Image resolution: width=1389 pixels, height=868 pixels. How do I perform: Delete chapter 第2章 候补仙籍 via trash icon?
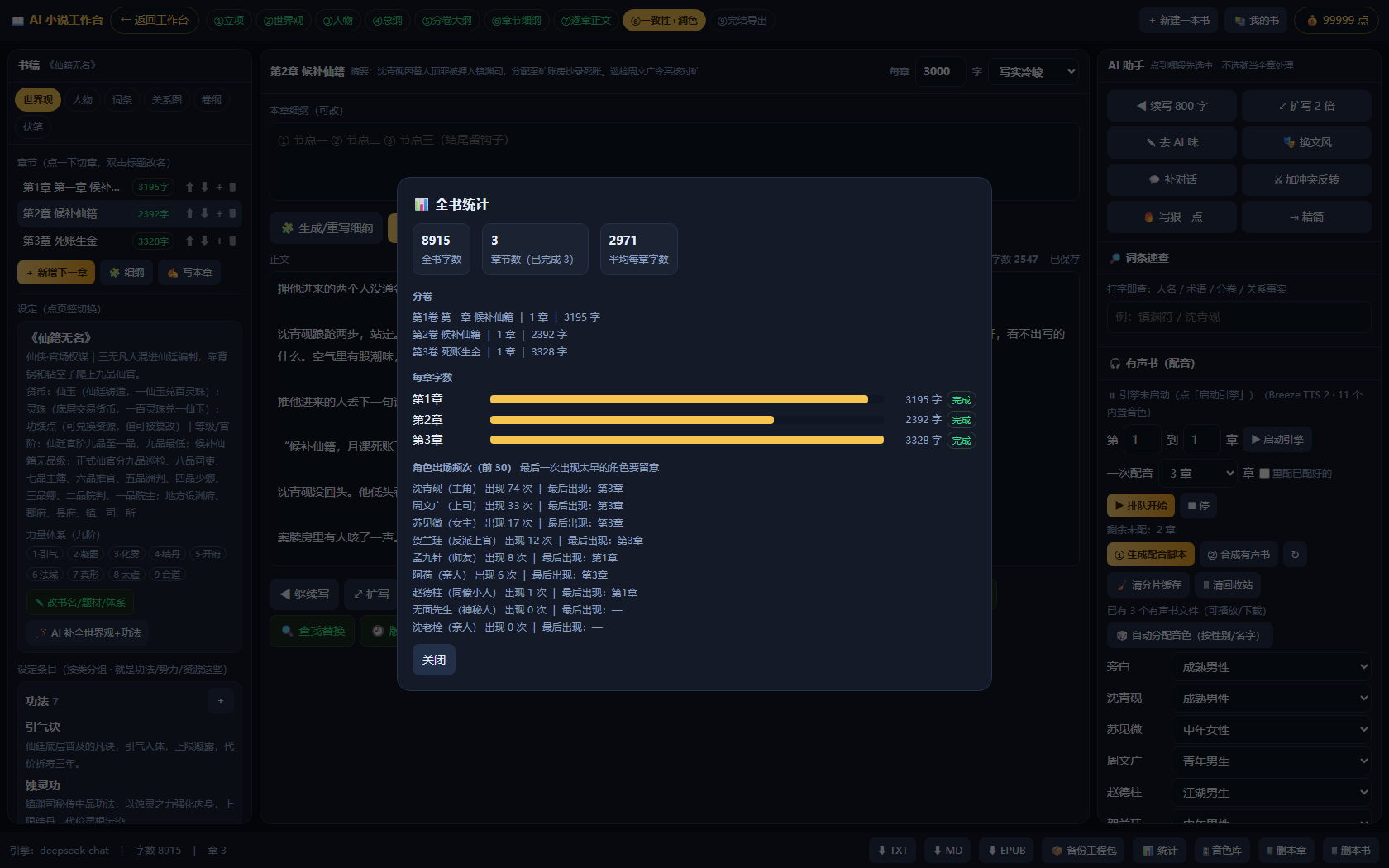click(232, 213)
